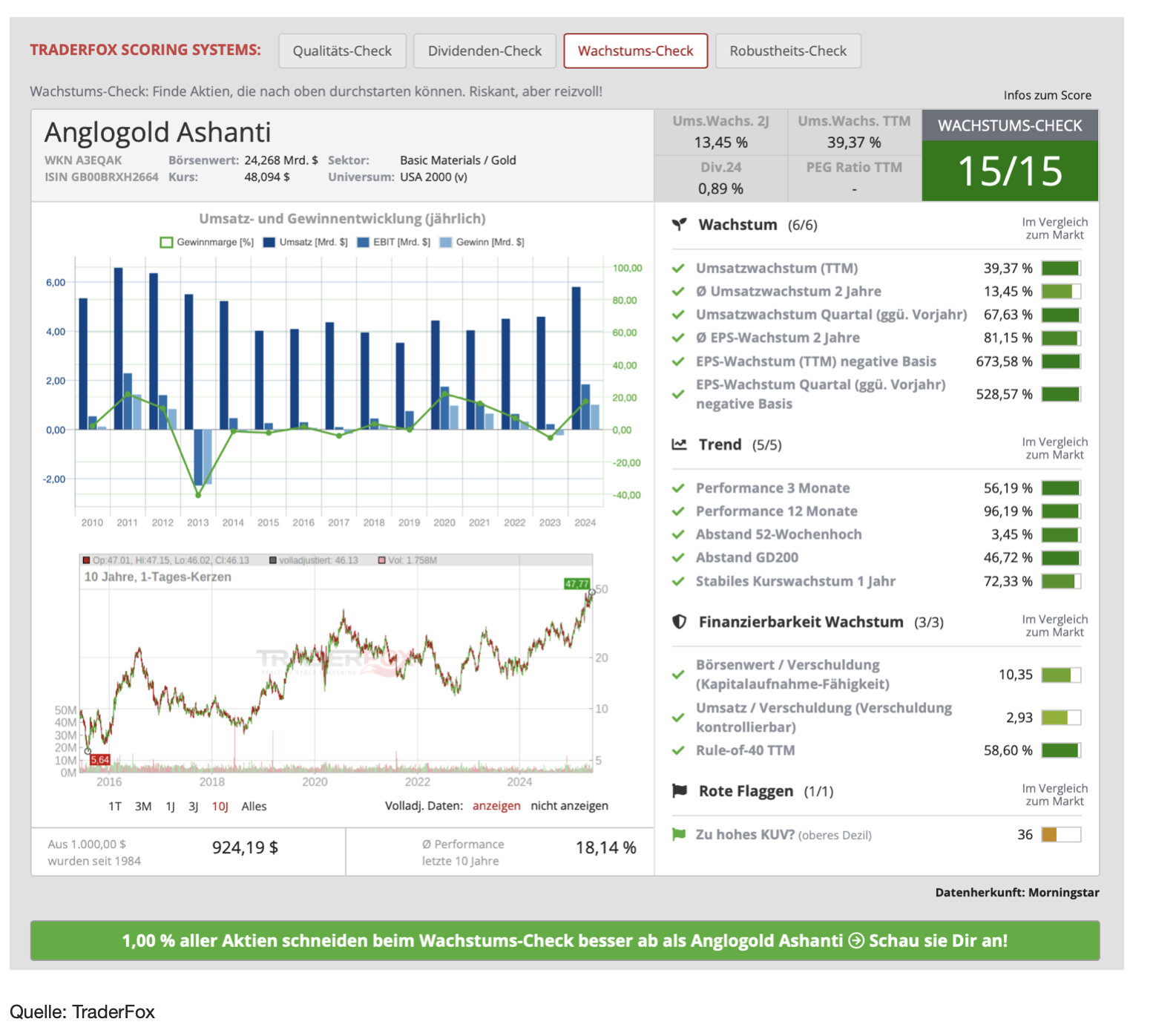Click the Ums.Wachs. 2J summary cell
The height and width of the screenshot is (1036, 1153).
720,132
